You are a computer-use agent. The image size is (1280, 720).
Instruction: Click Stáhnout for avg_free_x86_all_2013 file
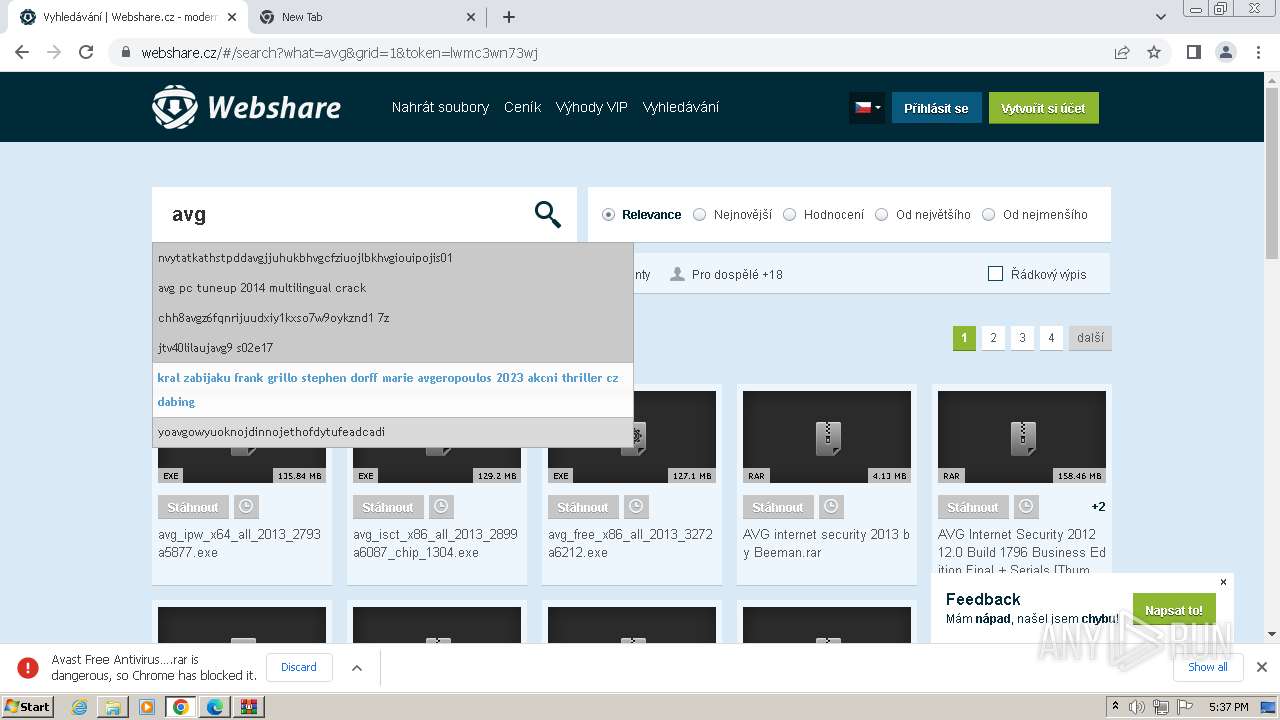click(583, 507)
